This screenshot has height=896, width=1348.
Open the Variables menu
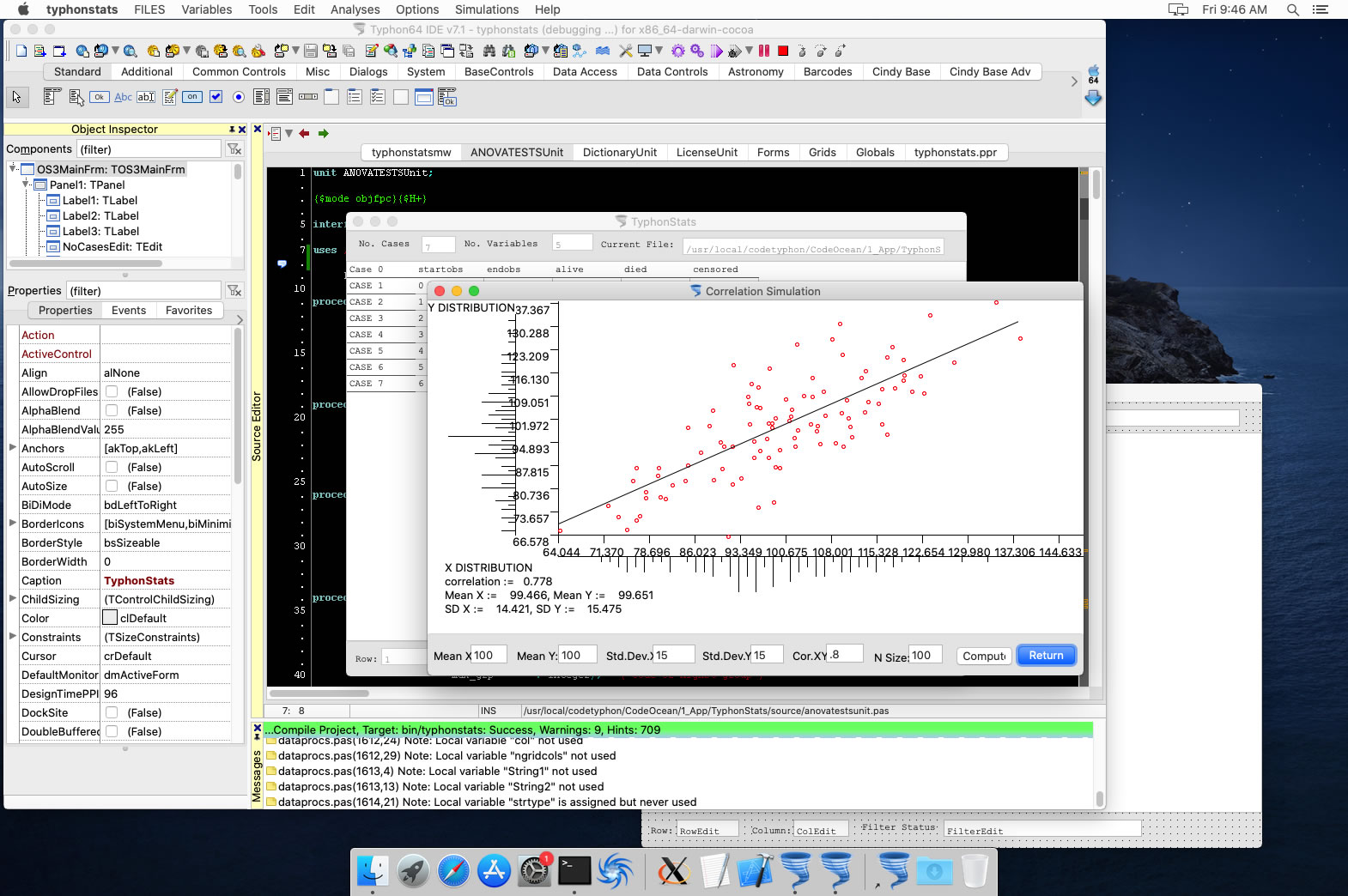206,9
